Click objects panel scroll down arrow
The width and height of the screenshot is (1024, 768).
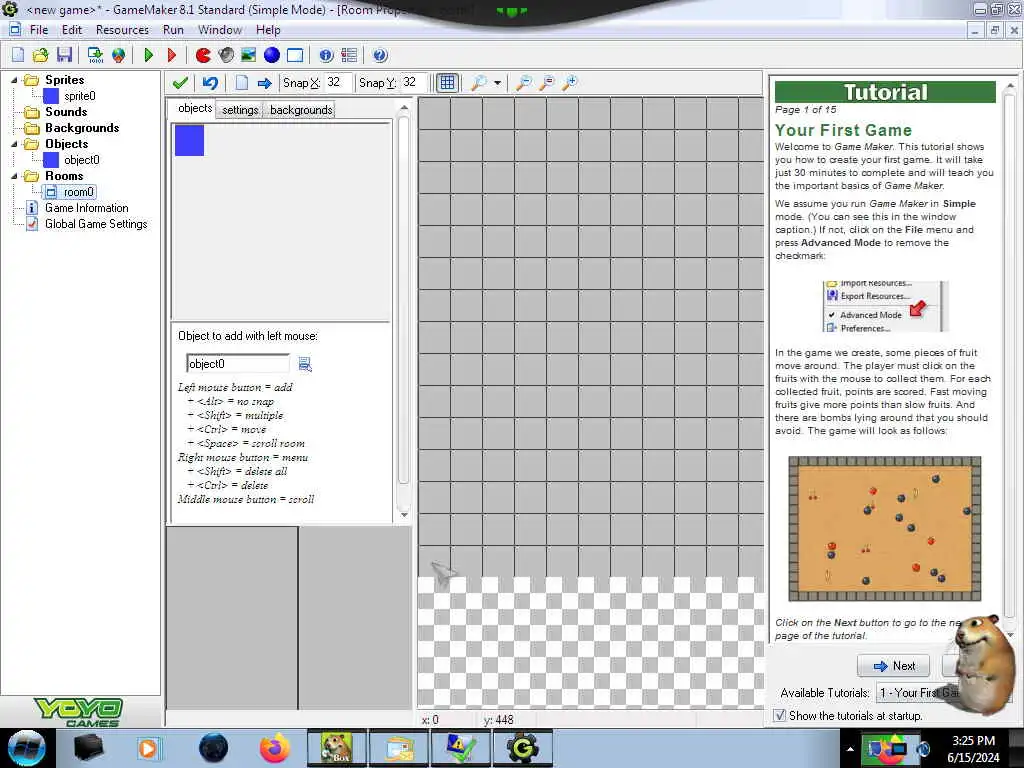point(404,515)
